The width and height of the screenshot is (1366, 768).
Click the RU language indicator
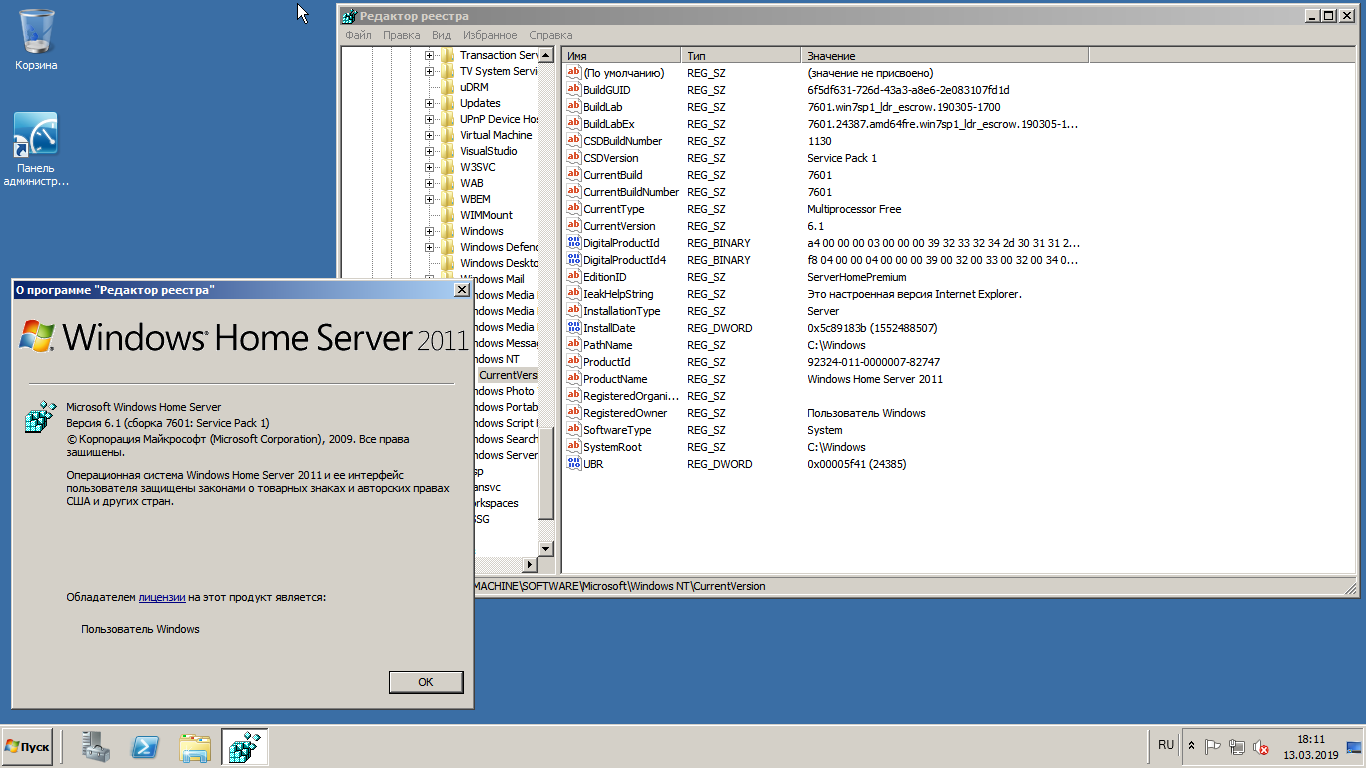tap(1166, 745)
